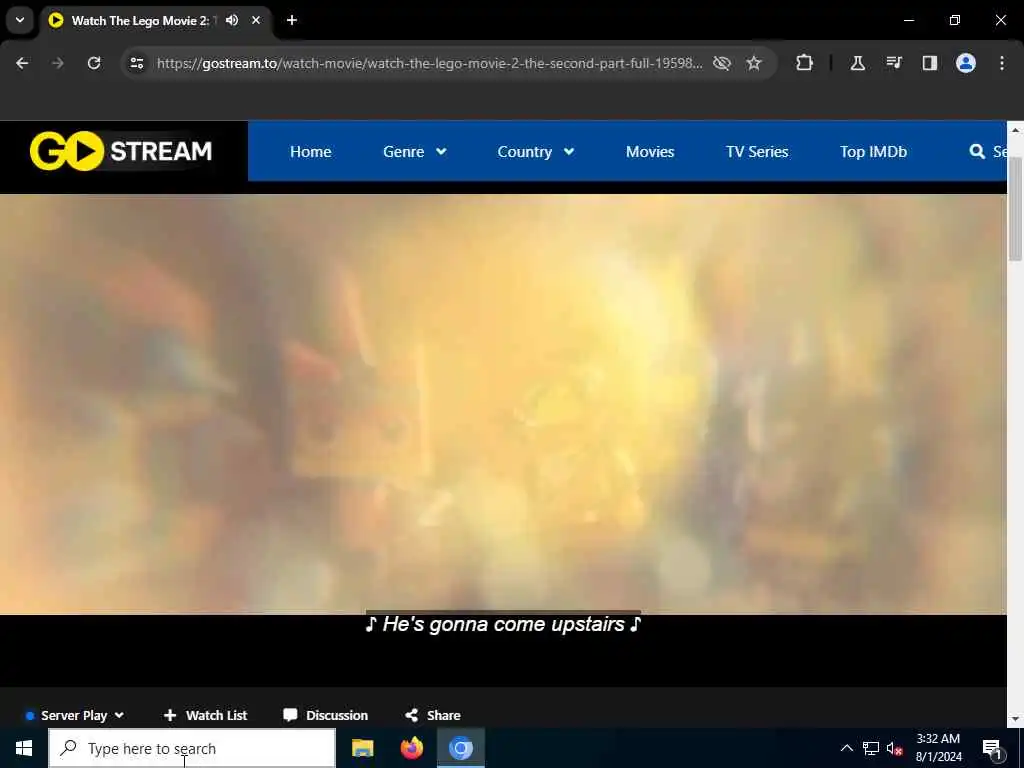This screenshot has height=768, width=1024.
Task: Add the movie to Watch List
Action: pos(205,715)
